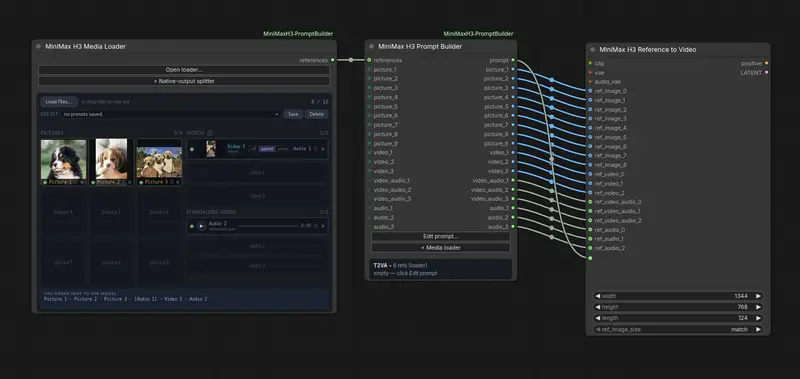Image resolution: width=800 pixels, height=379 pixels.
Task: Click the vae input socket
Action: click(590, 72)
